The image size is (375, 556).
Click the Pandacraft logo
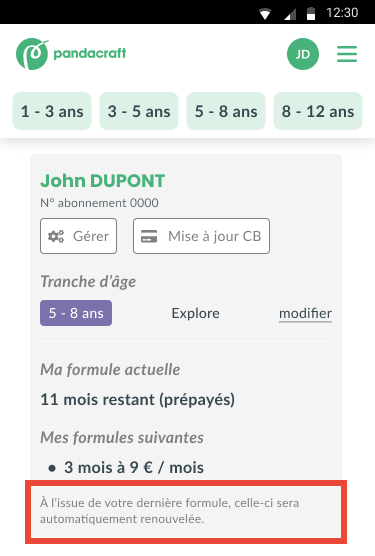click(x=71, y=54)
